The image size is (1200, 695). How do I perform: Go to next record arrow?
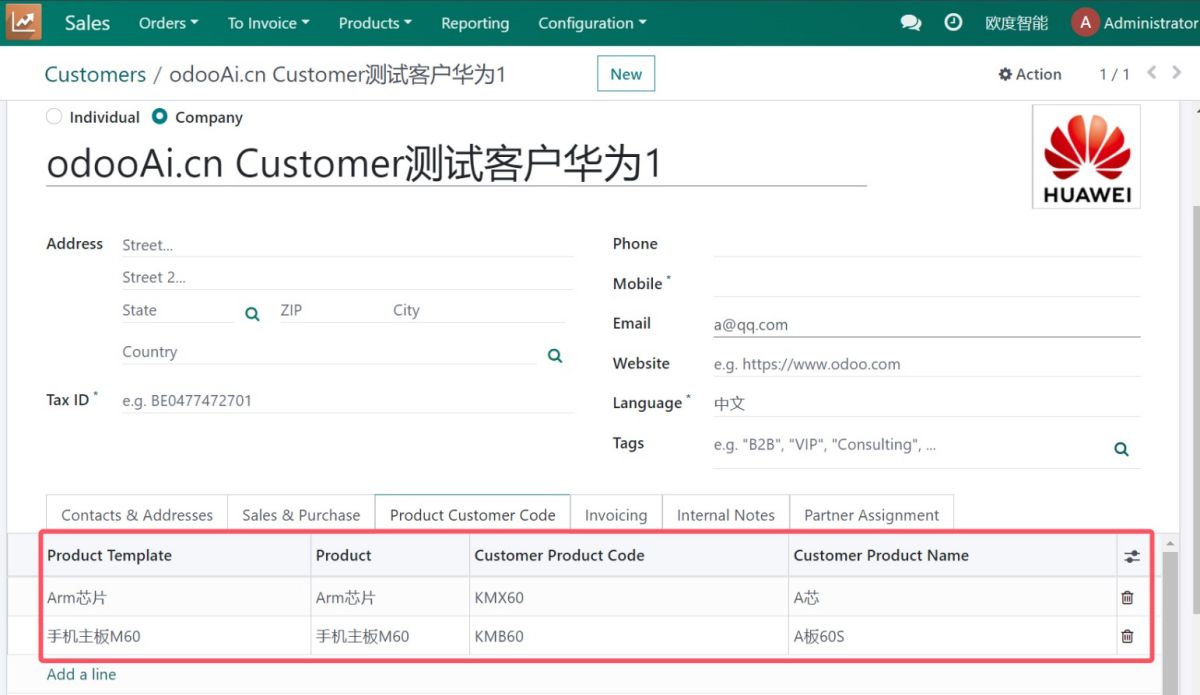[x=1177, y=73]
